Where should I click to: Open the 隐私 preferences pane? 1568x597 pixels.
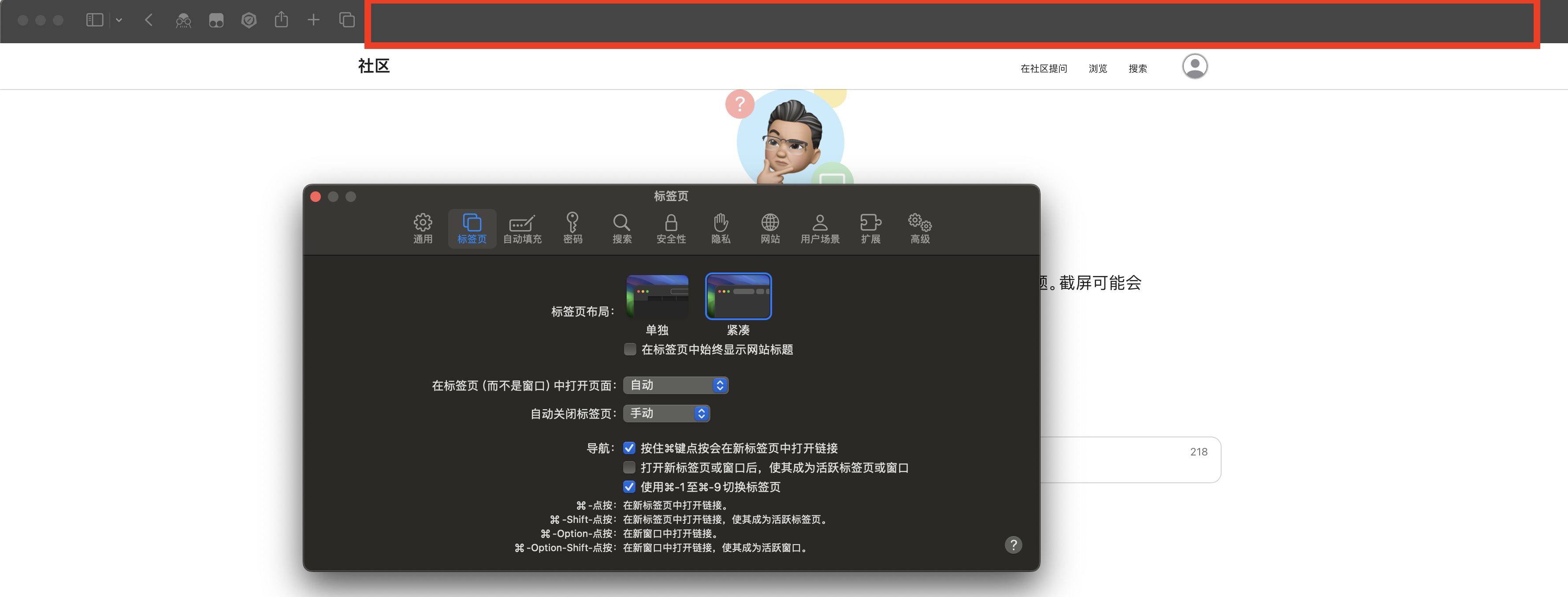click(720, 228)
